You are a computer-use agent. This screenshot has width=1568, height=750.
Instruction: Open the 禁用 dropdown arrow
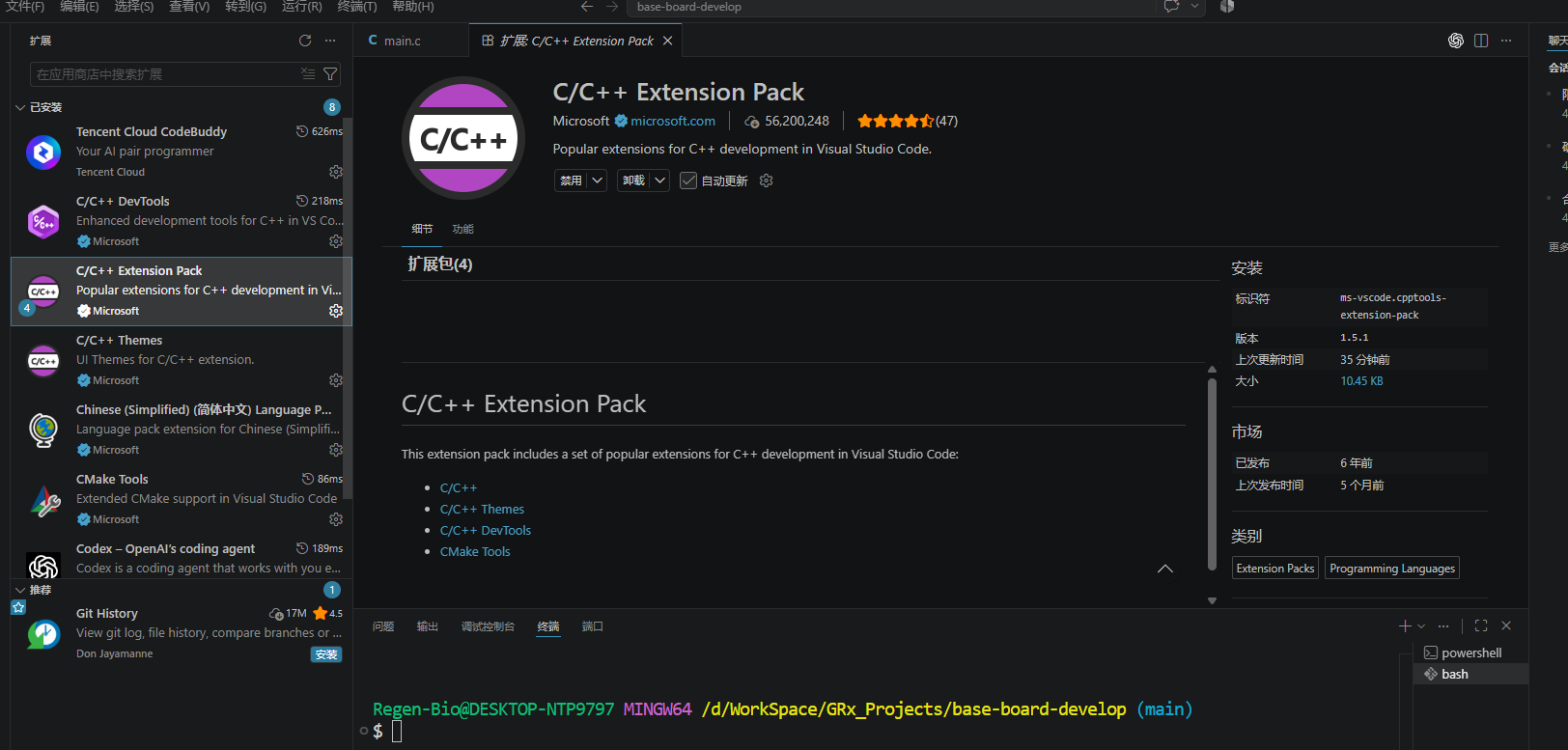coord(598,181)
